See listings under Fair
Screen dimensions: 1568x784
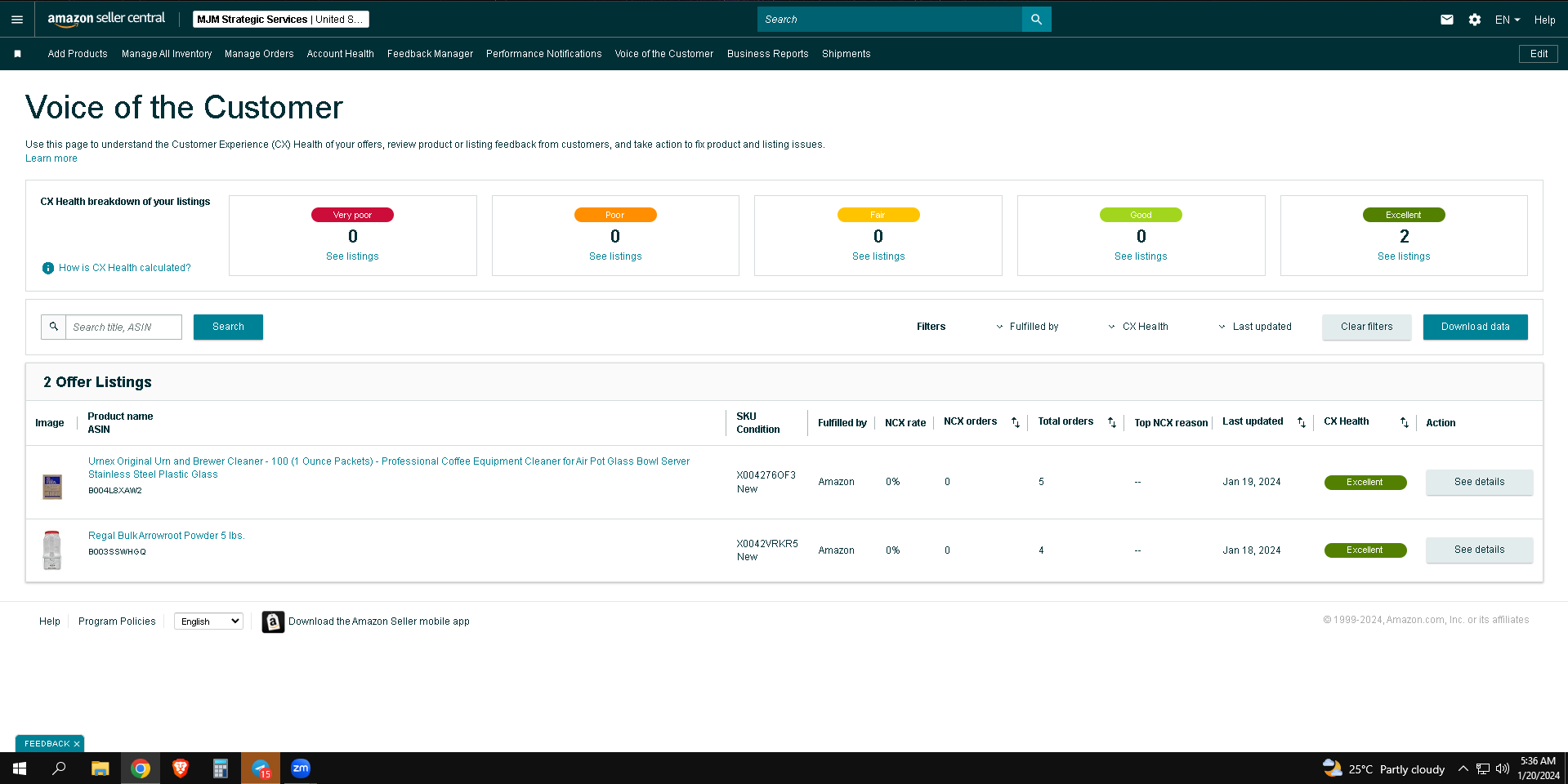coord(878,256)
